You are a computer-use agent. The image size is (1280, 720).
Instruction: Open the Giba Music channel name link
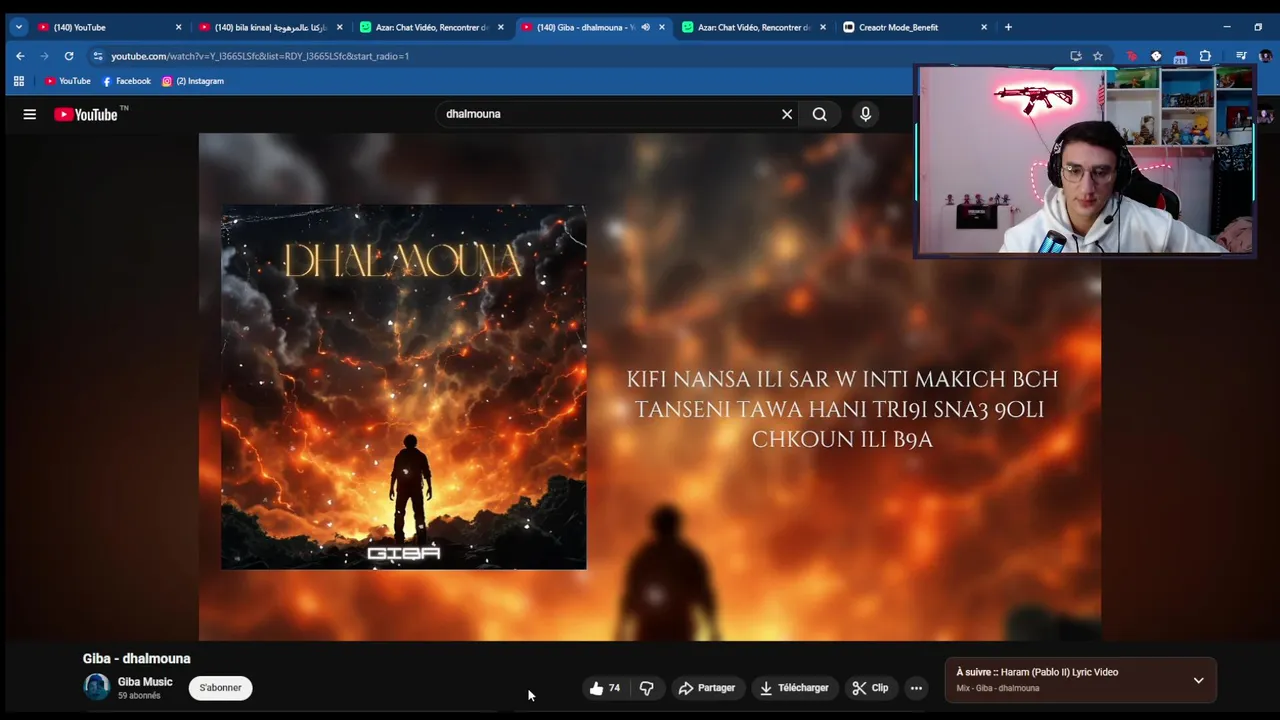point(145,682)
